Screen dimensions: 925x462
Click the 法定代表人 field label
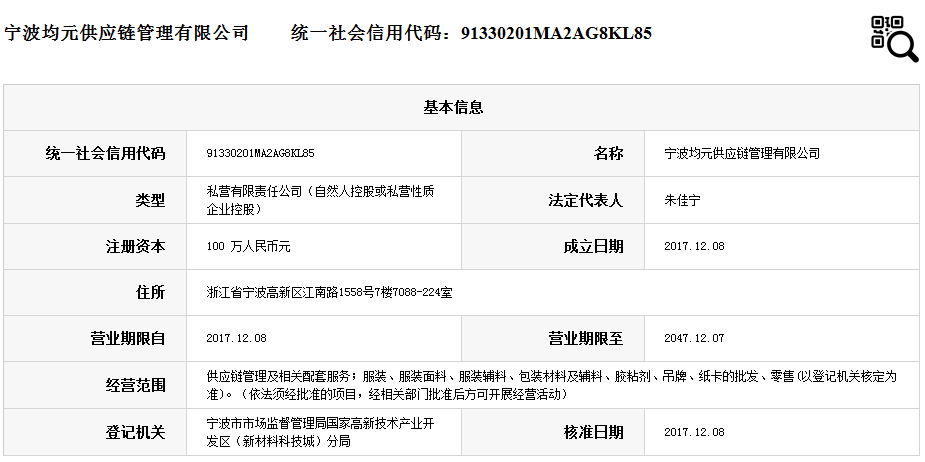click(x=586, y=200)
